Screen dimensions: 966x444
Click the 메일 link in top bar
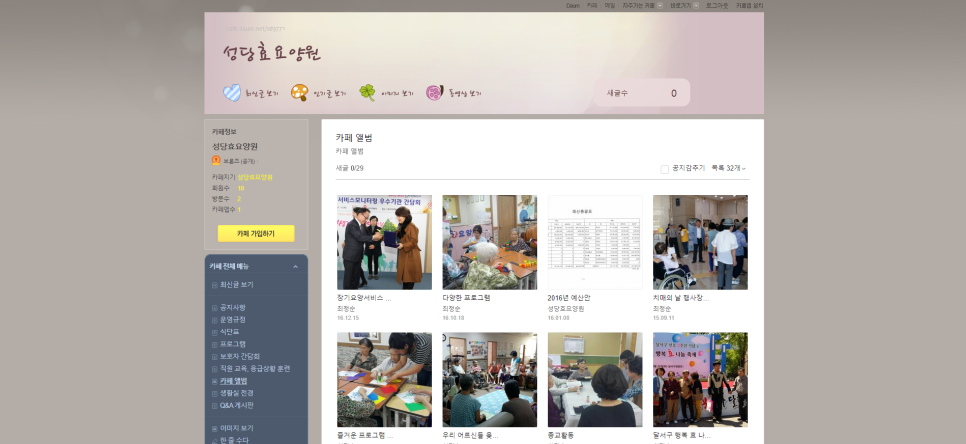click(x=609, y=6)
